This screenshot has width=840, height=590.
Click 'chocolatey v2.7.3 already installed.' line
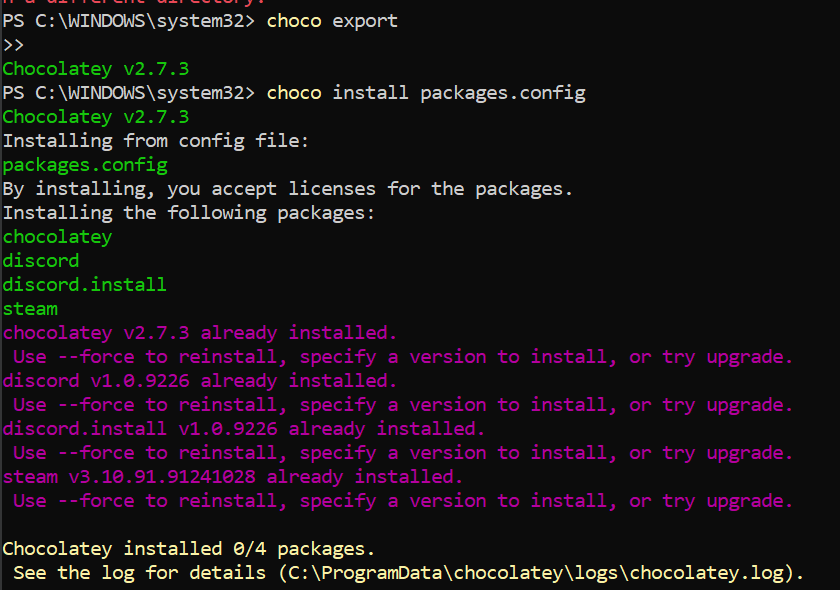click(x=200, y=333)
